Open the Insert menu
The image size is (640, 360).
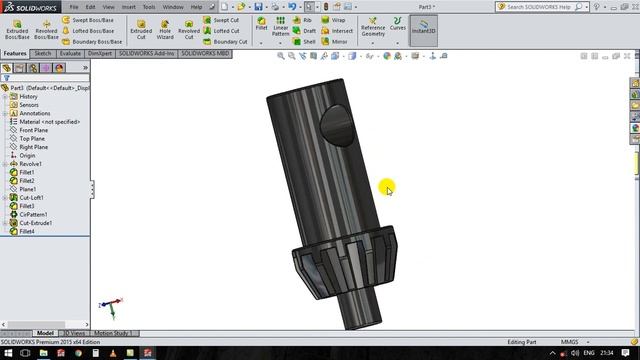click(x=129, y=7)
